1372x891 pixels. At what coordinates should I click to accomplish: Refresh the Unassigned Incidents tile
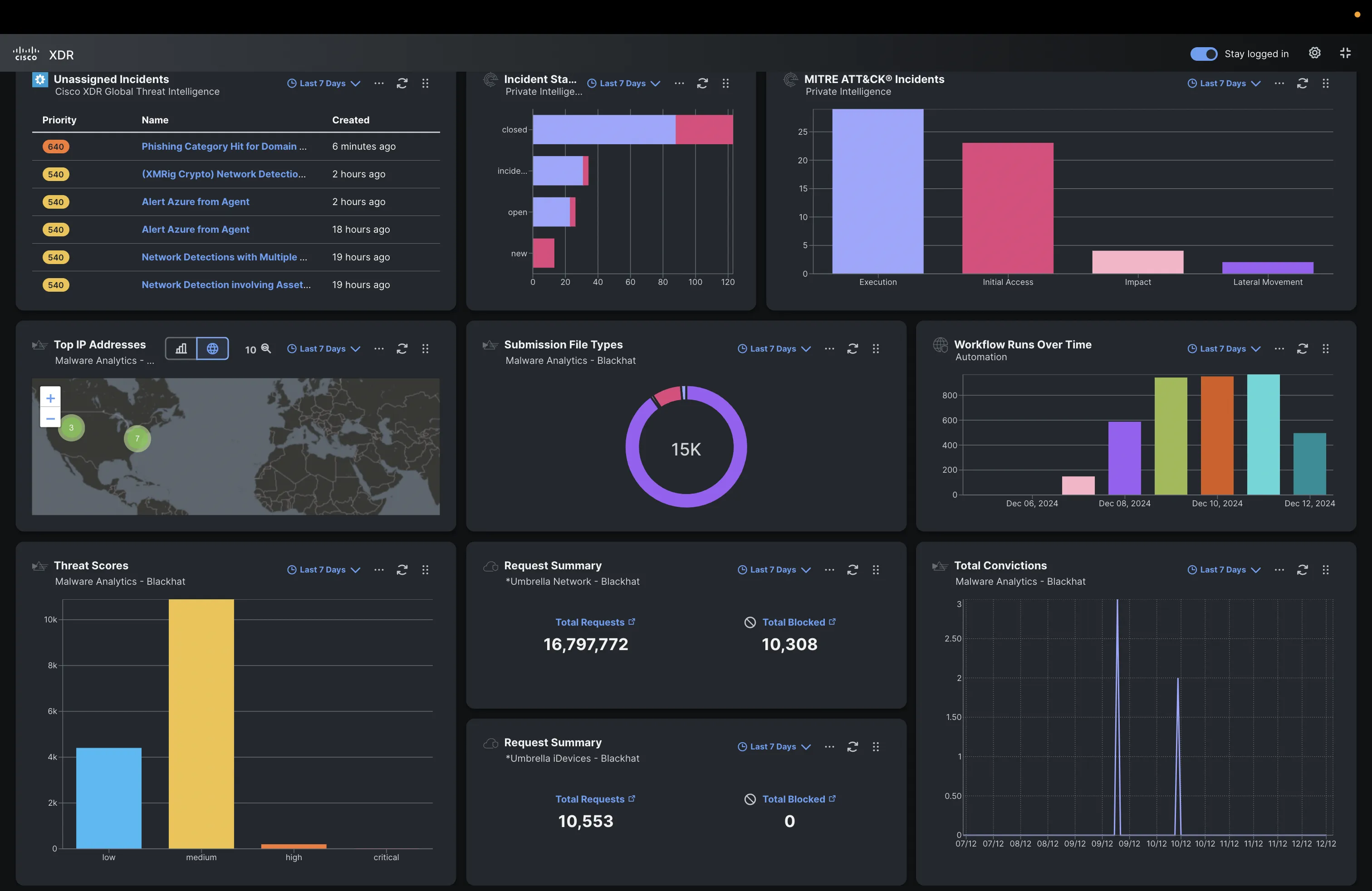pos(402,83)
